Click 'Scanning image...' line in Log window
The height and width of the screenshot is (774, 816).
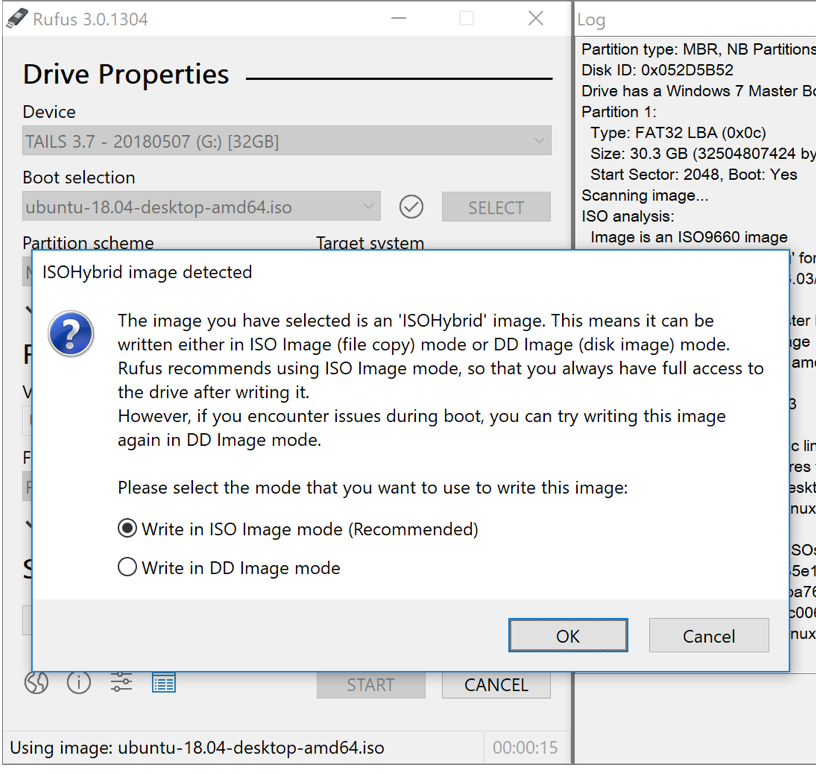coord(645,195)
